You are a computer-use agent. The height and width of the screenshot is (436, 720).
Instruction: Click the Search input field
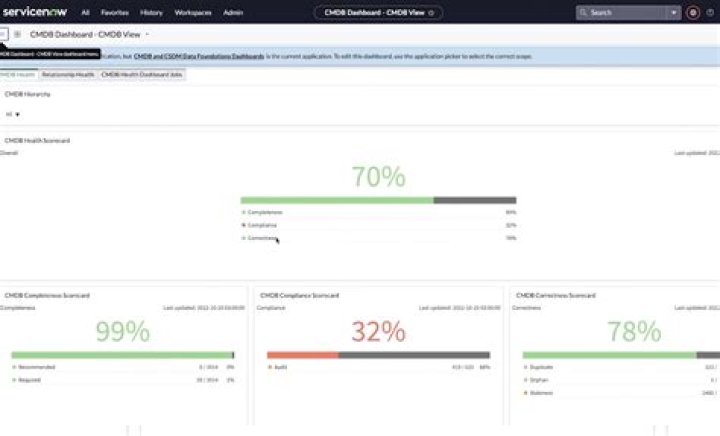pos(625,13)
